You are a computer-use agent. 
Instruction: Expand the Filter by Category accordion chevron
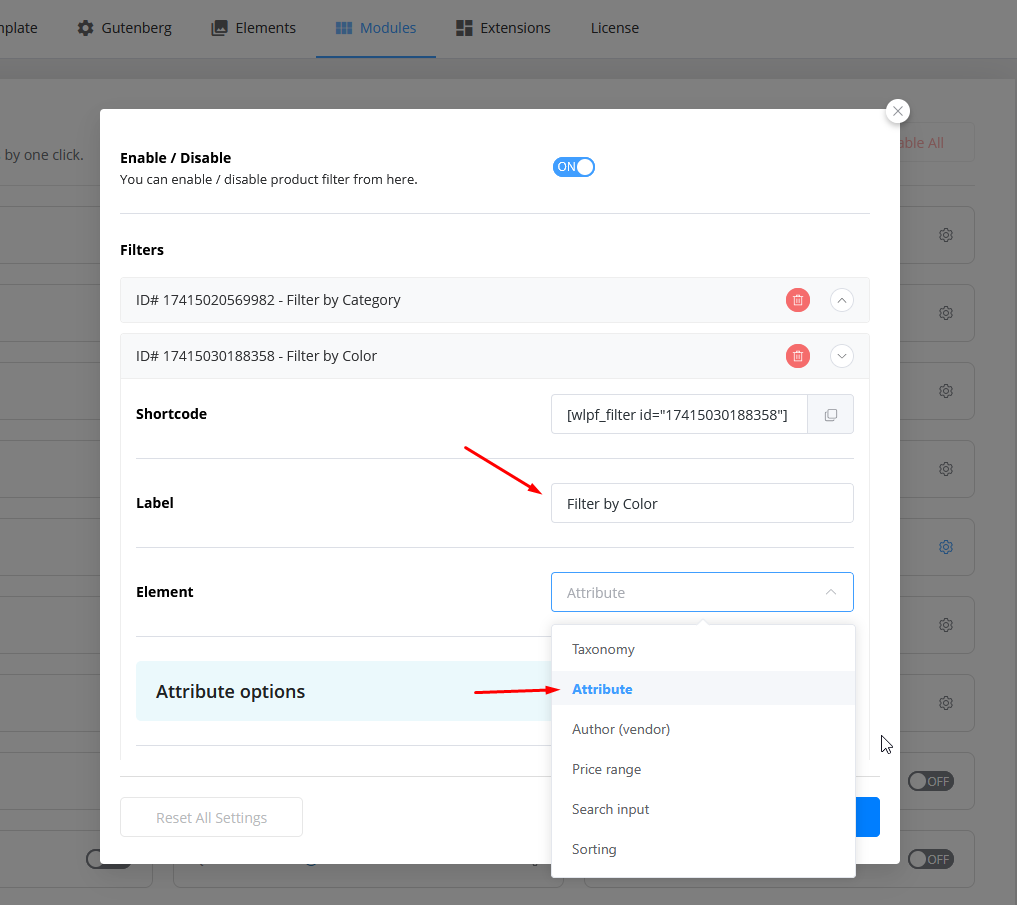click(x=842, y=300)
